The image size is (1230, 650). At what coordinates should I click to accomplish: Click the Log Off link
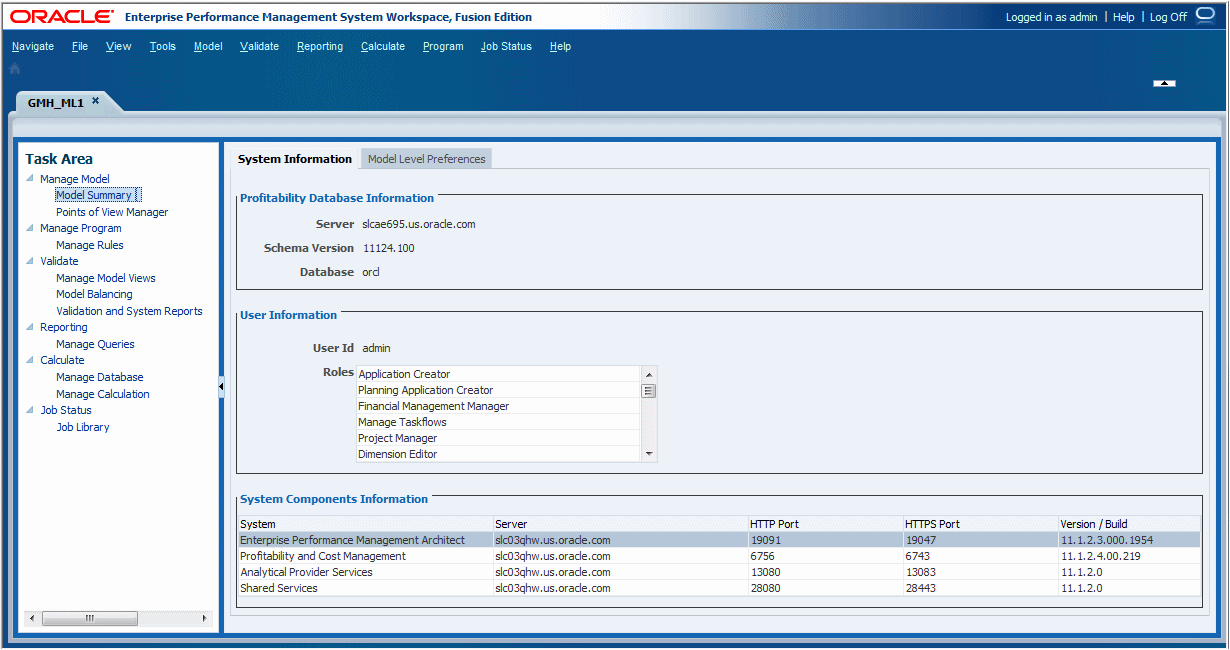1168,17
